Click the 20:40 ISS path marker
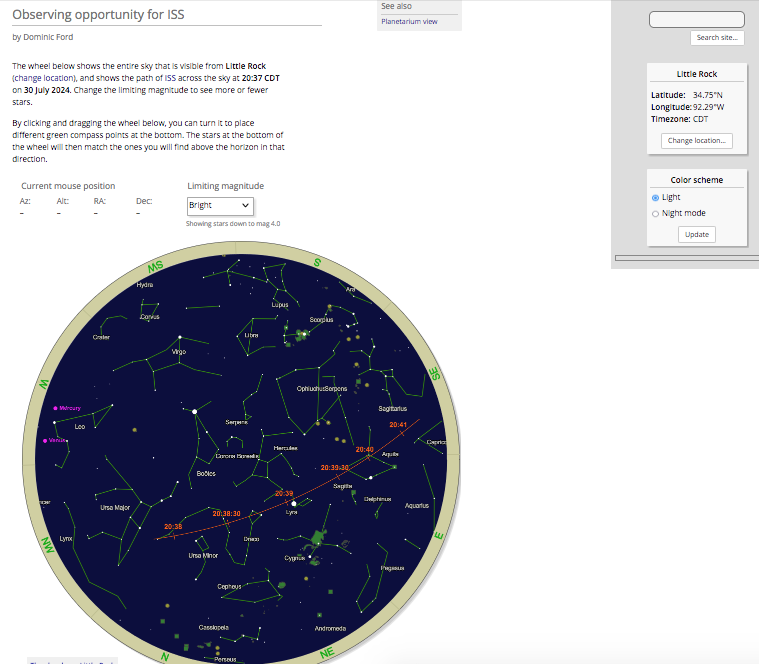The width and height of the screenshot is (759, 664). pos(364,450)
